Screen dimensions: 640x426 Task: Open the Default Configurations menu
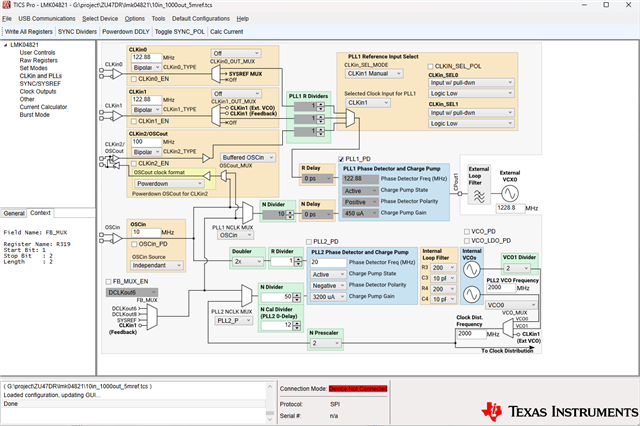tap(201, 19)
